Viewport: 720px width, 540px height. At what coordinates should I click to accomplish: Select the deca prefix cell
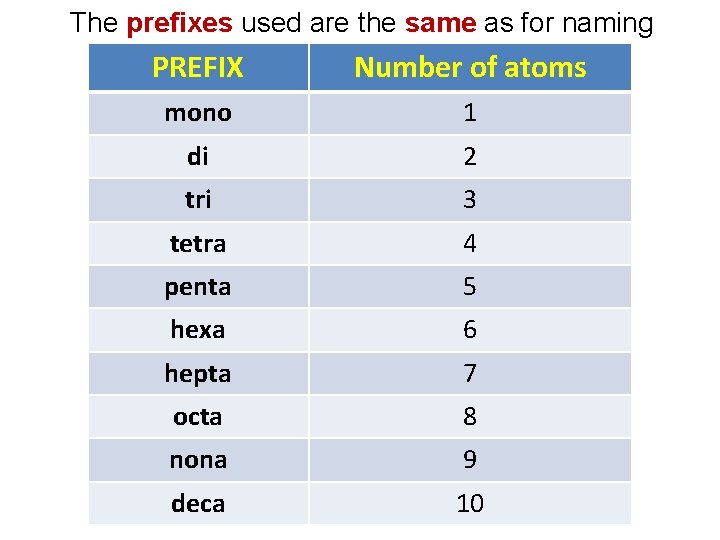click(x=198, y=504)
